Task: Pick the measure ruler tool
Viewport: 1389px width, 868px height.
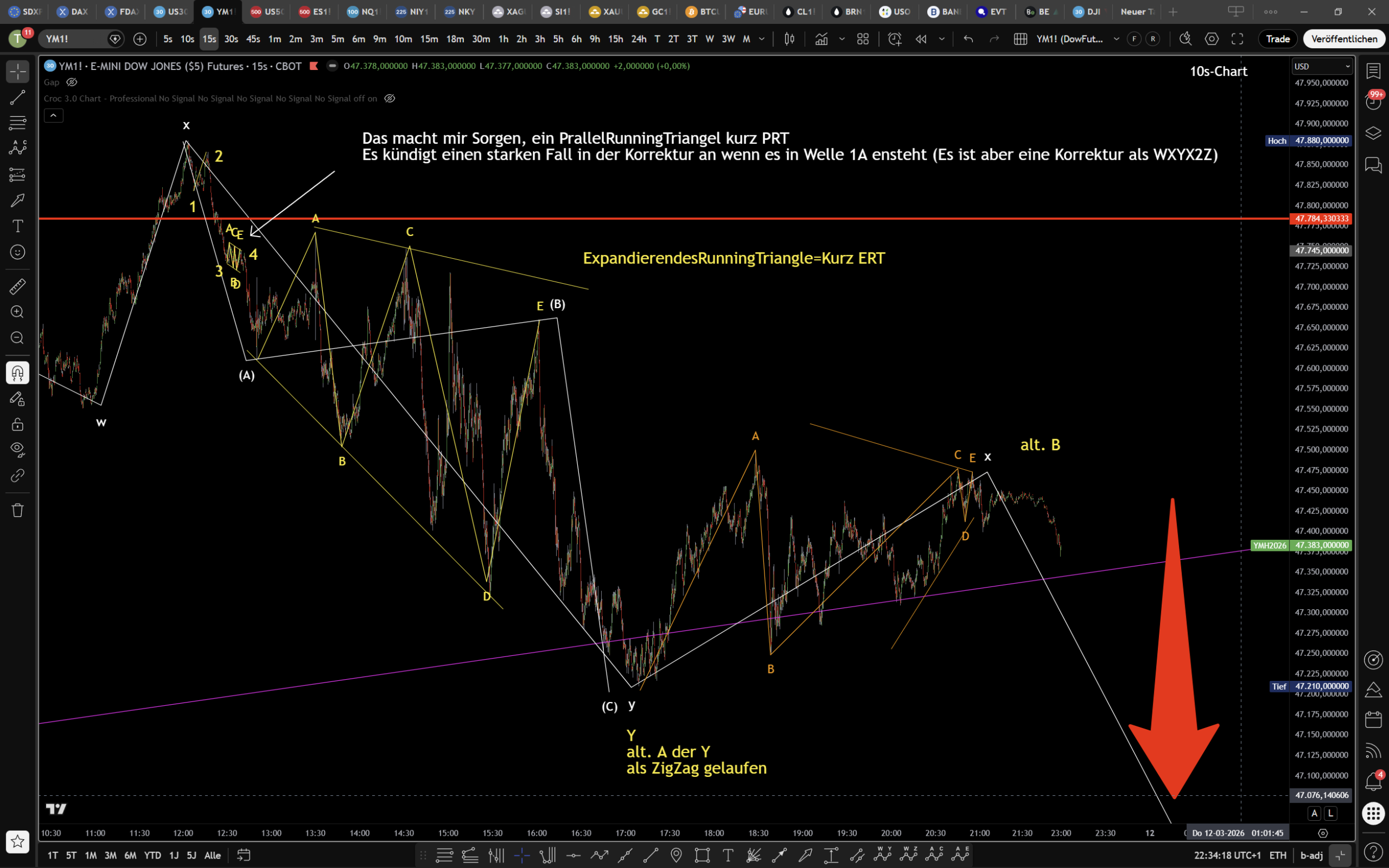Action: (x=17, y=286)
